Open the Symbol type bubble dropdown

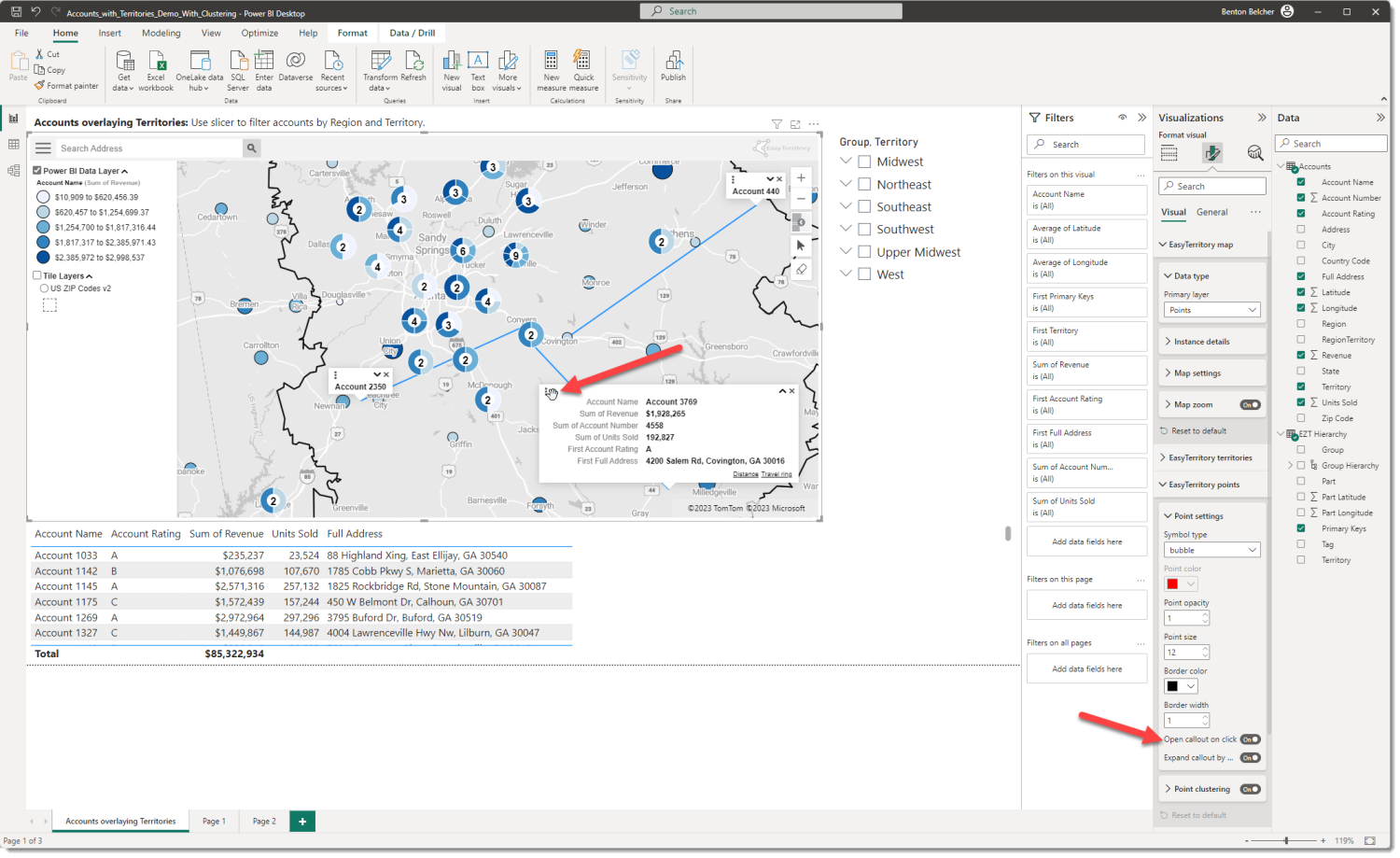1211,549
